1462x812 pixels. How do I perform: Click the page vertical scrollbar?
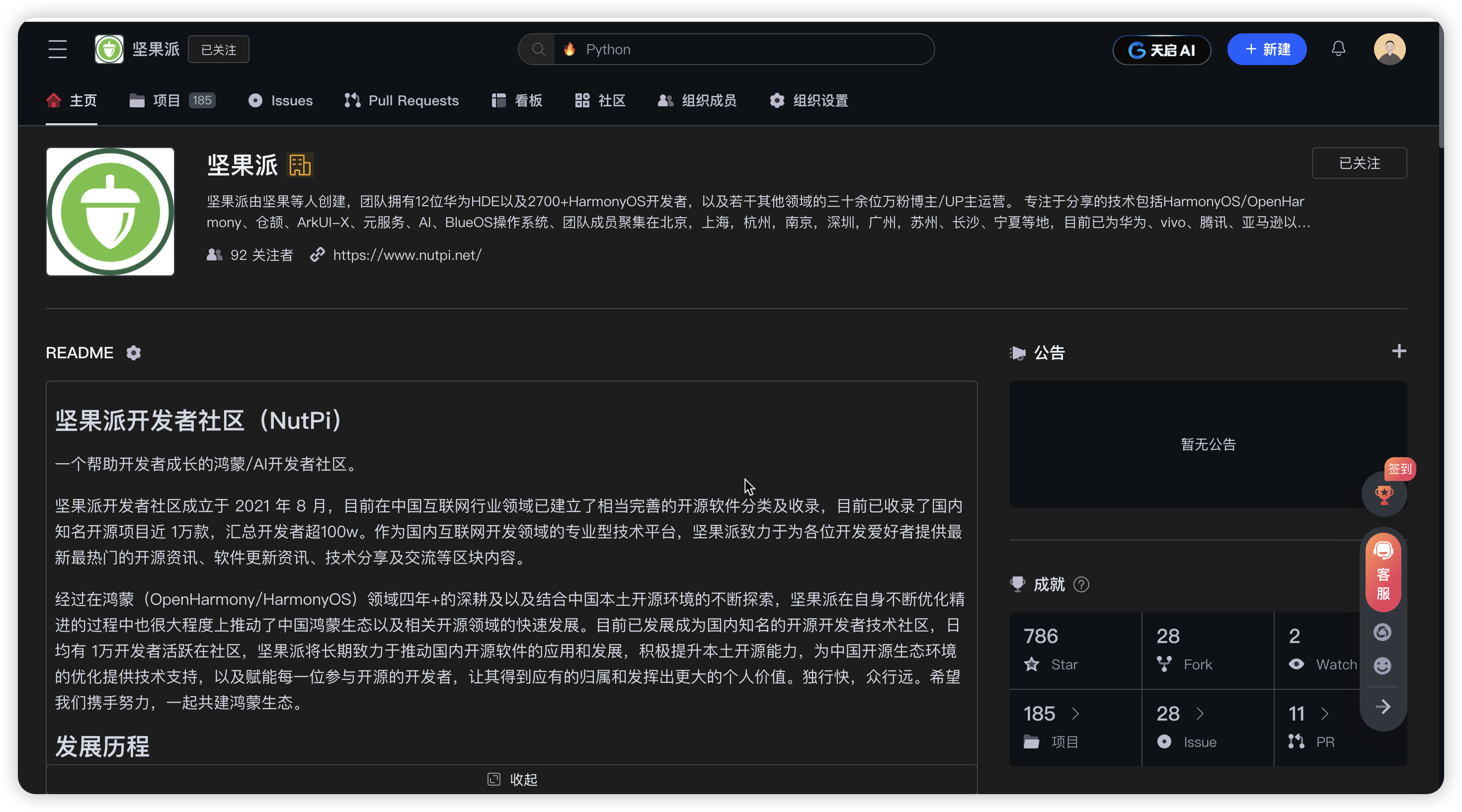[x=1441, y=85]
